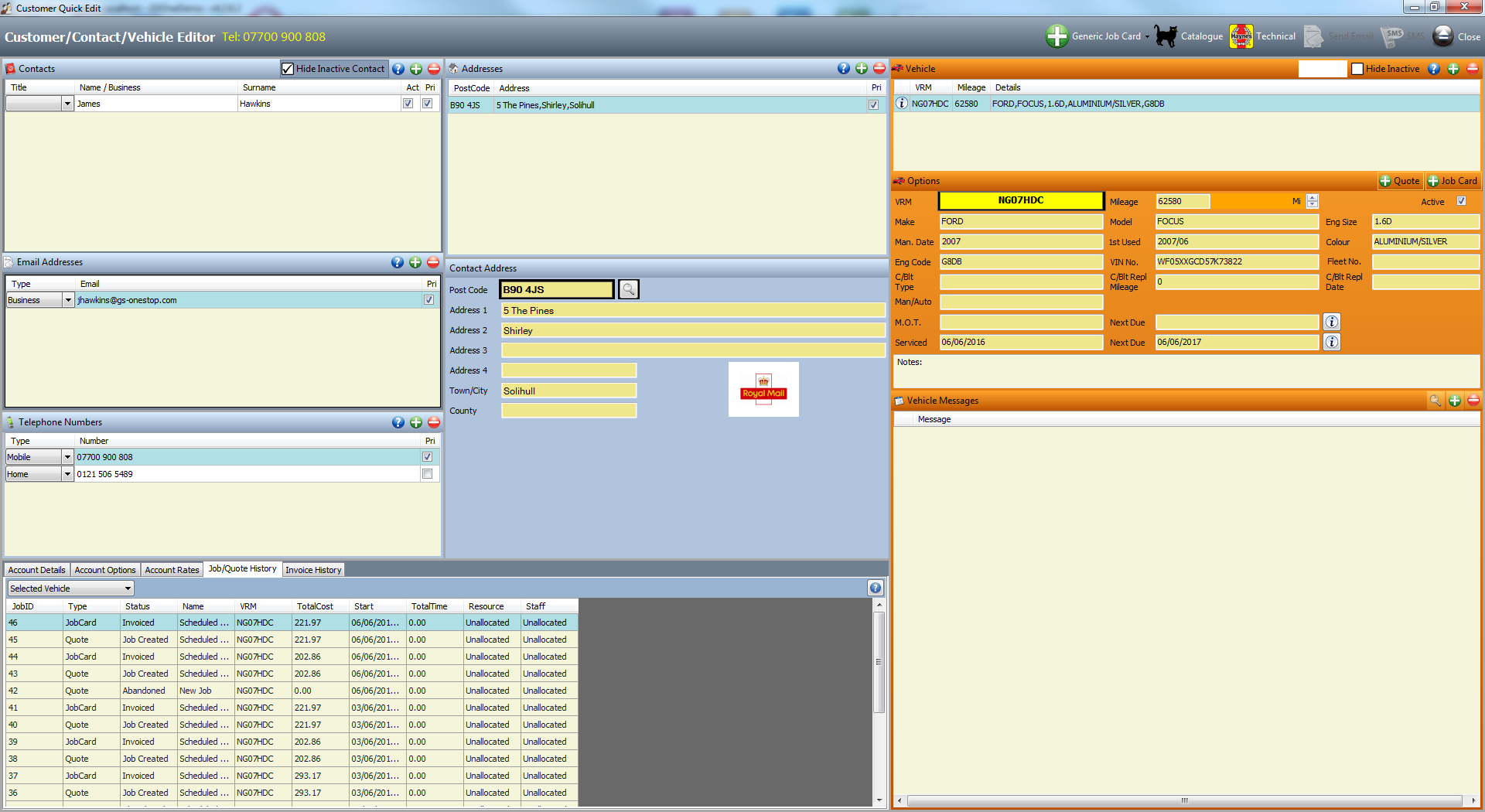The width and height of the screenshot is (1485, 812).
Task: Click the Royal Mail logo
Action: tap(763, 389)
